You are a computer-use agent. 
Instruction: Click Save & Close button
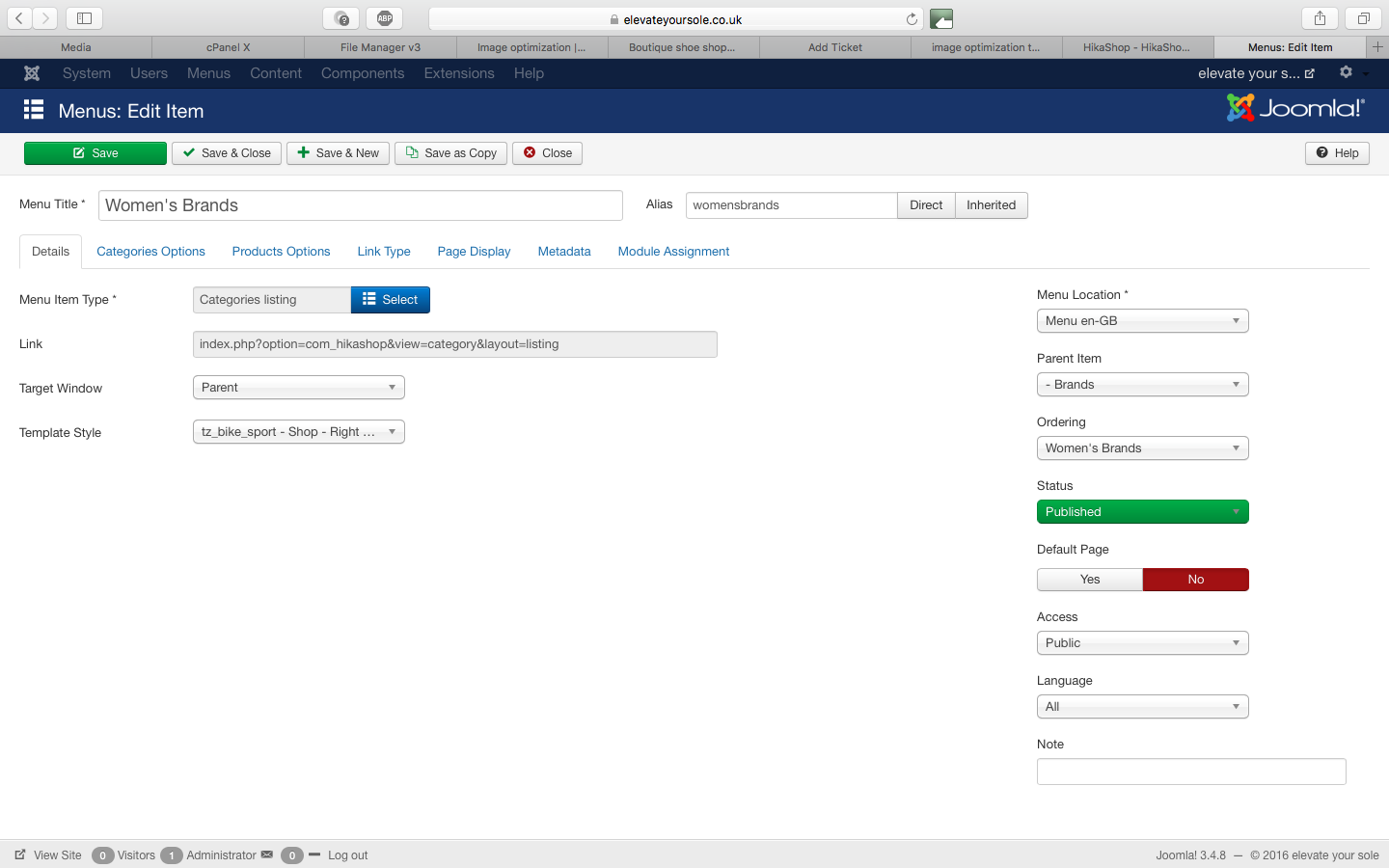(x=227, y=153)
